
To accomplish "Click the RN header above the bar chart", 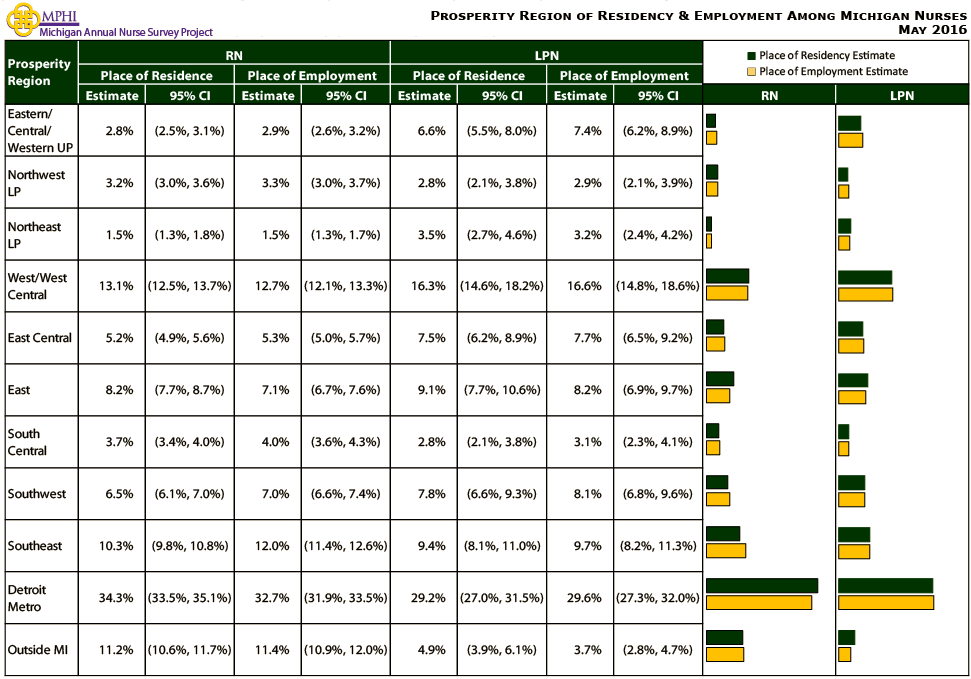I will pyautogui.click(x=769, y=96).
